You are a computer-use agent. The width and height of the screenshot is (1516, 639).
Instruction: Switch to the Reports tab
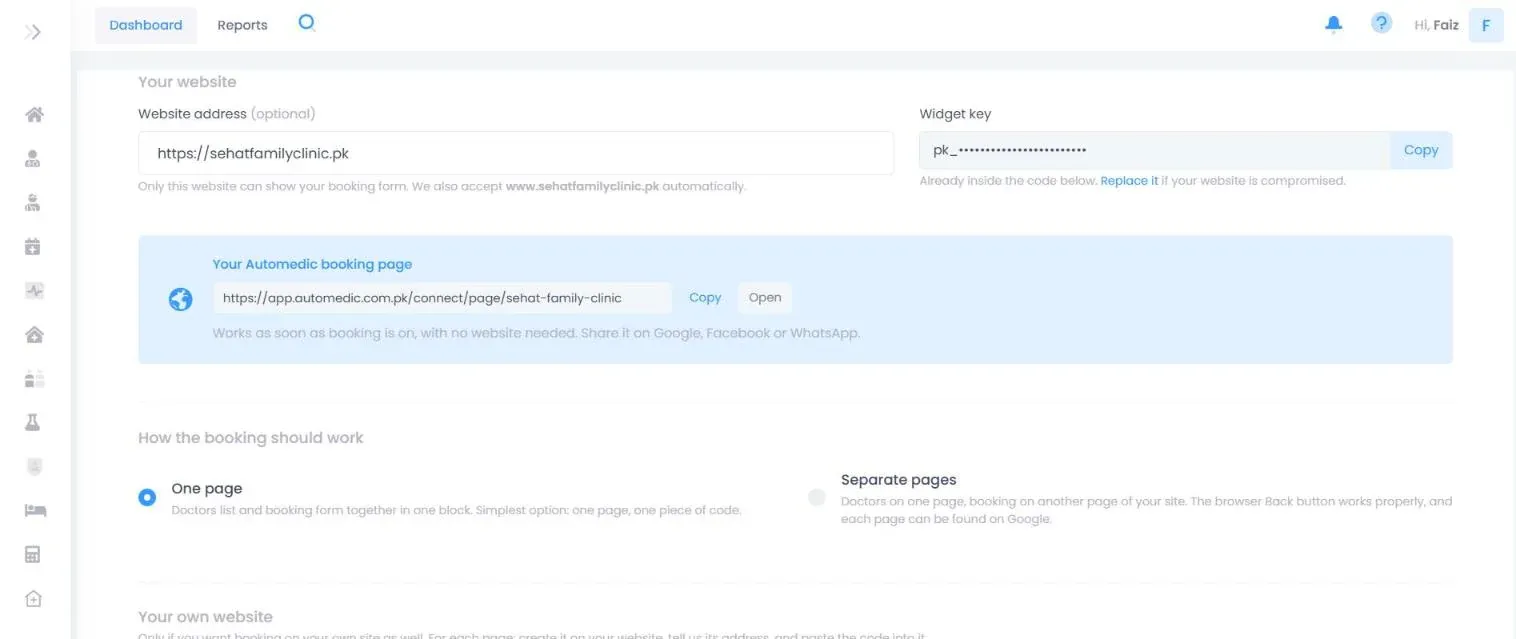click(x=242, y=25)
